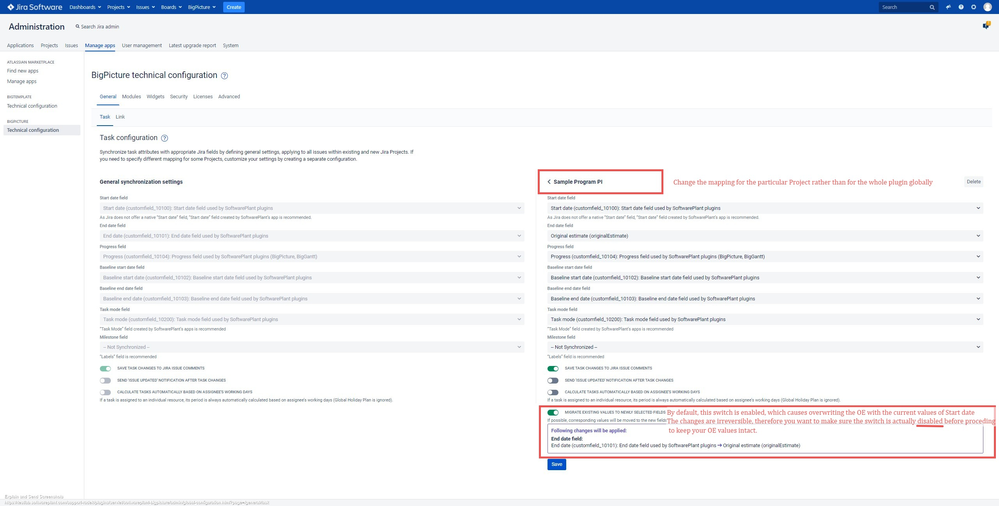
Task: Open Progress field dropdown for Sample Program PI
Action: click(765, 257)
